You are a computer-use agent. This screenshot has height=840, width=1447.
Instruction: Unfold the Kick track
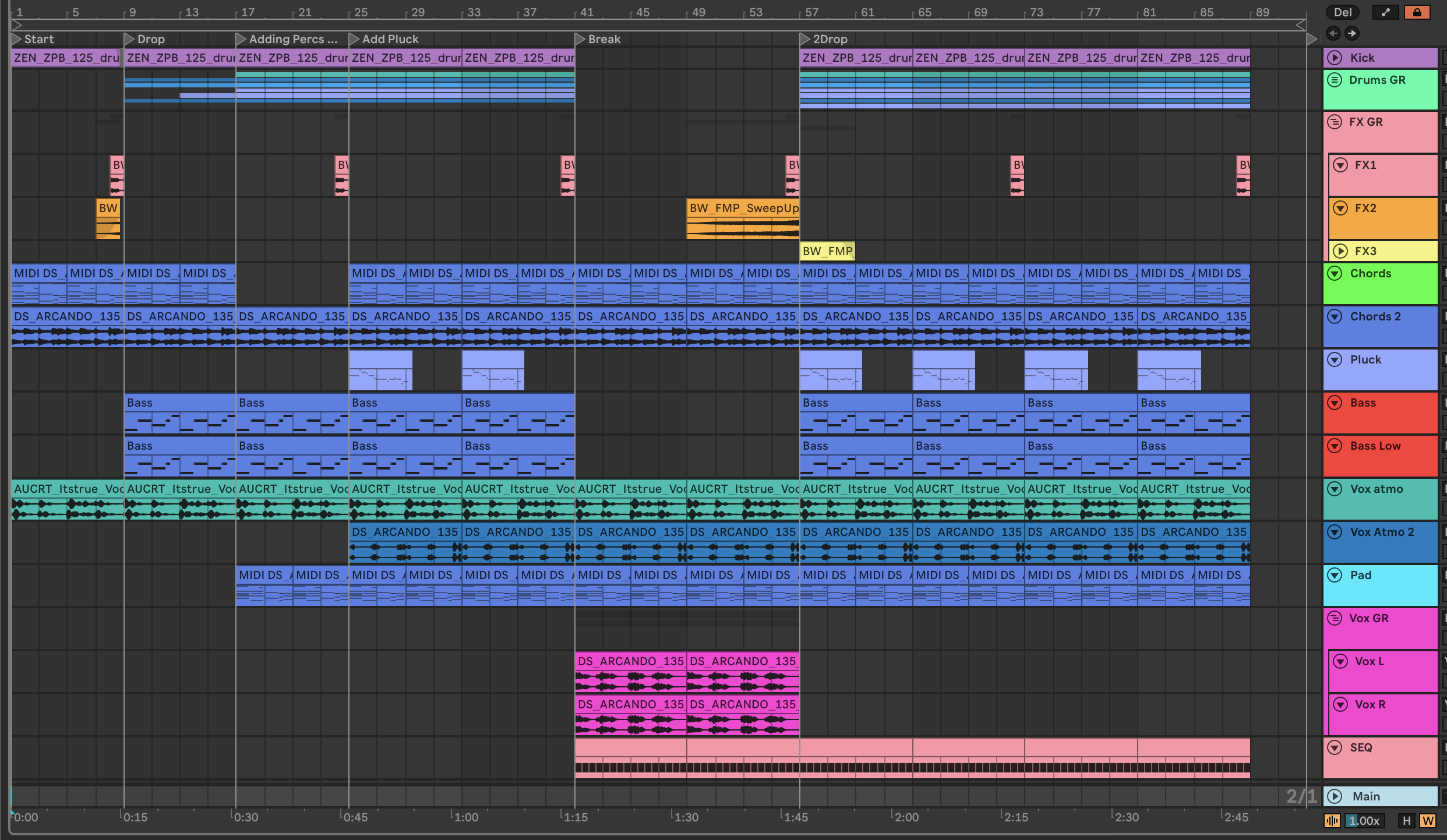1334,58
